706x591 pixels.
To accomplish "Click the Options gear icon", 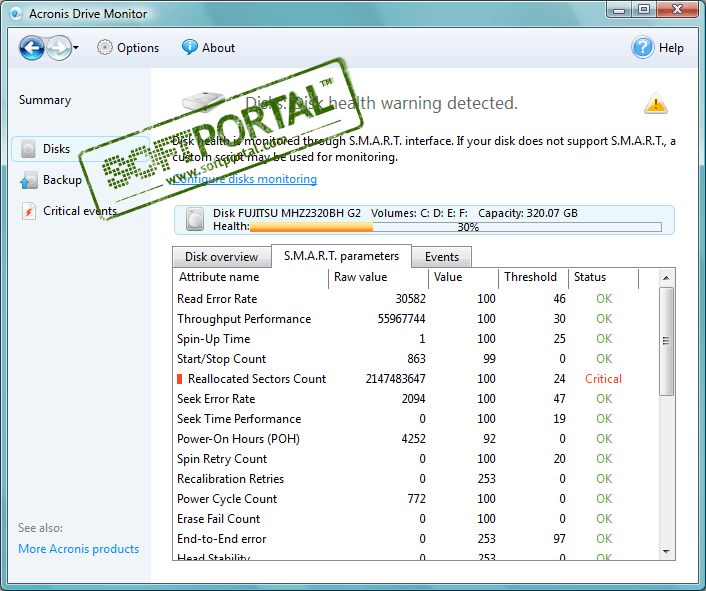I will click(104, 47).
